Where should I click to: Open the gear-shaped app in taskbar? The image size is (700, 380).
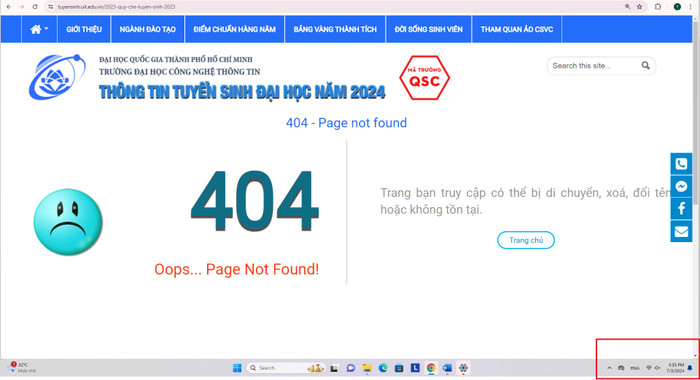[463, 368]
